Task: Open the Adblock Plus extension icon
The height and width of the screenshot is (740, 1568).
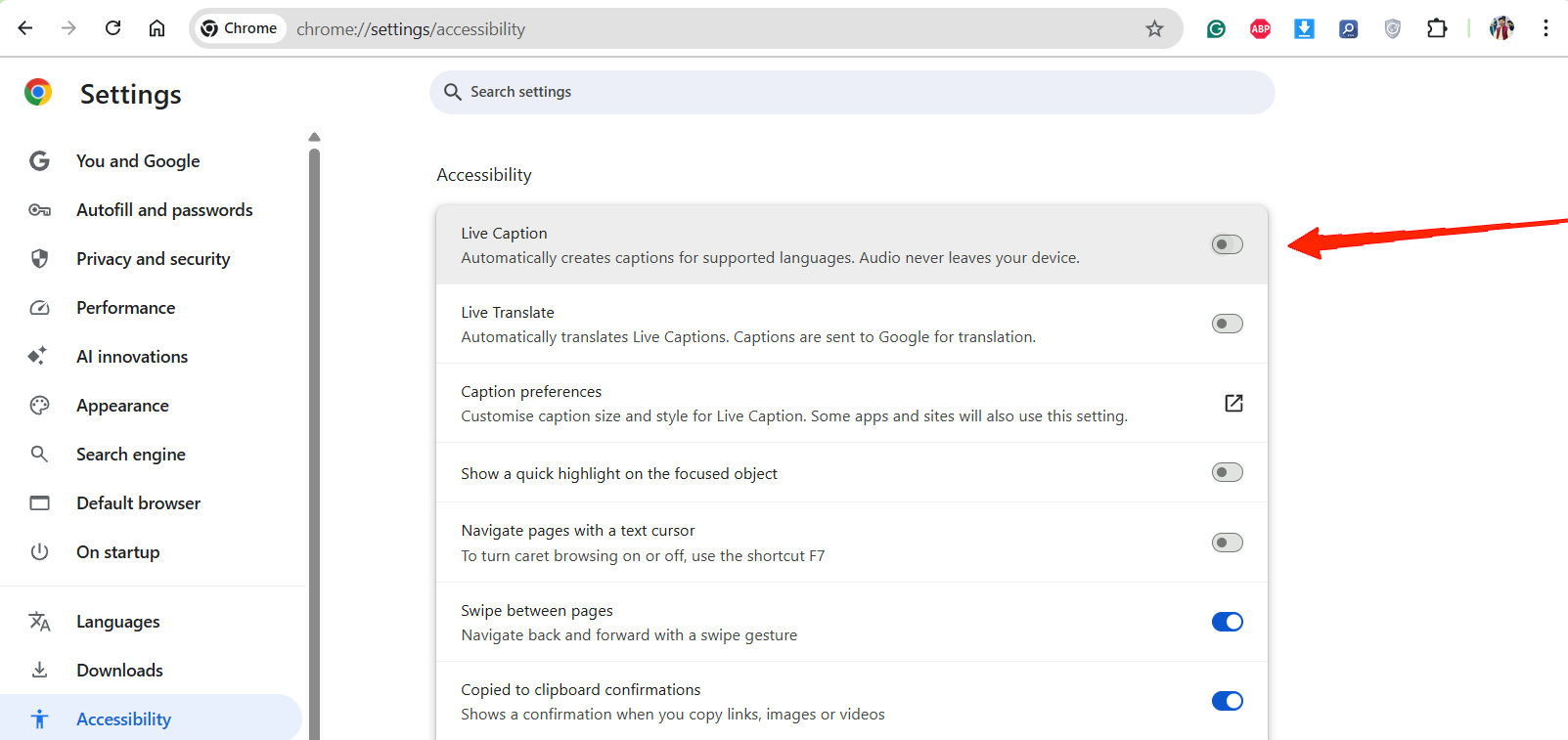Action: coord(1260,29)
